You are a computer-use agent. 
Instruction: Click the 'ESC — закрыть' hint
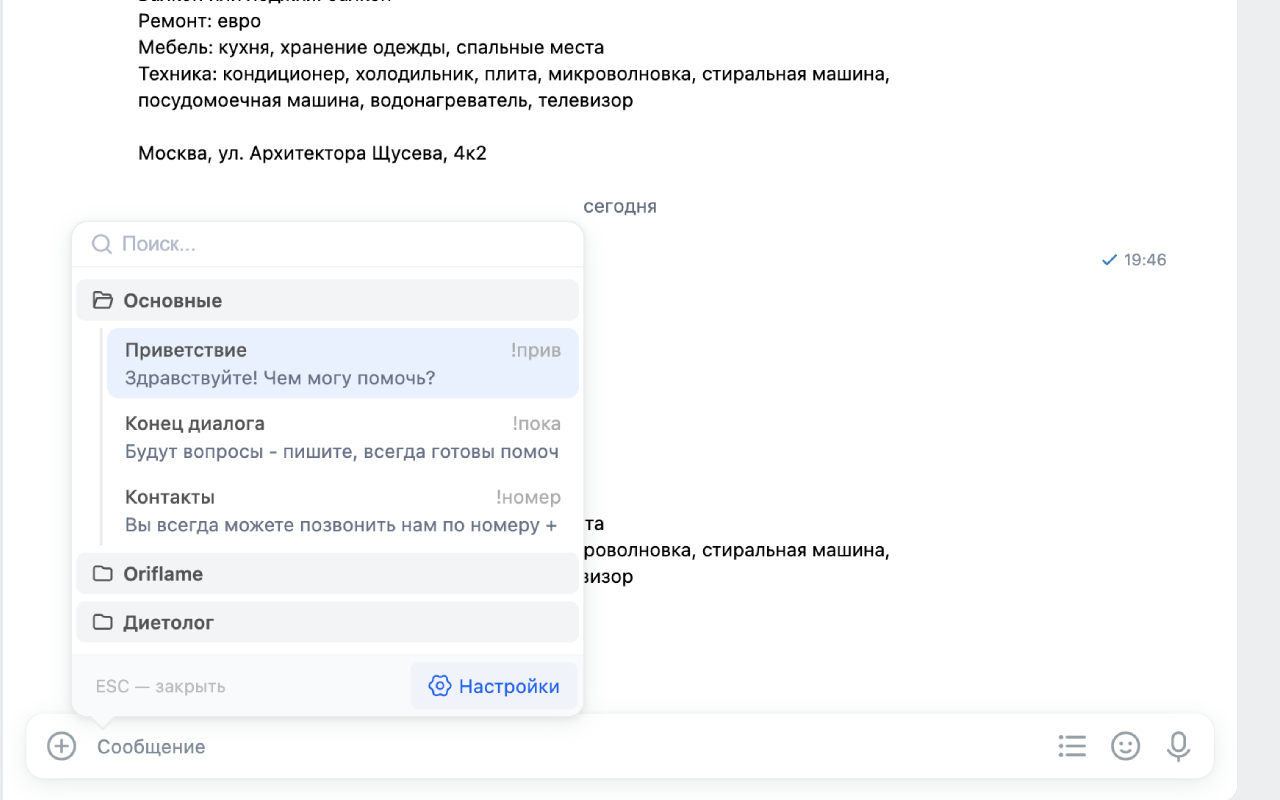(161, 686)
